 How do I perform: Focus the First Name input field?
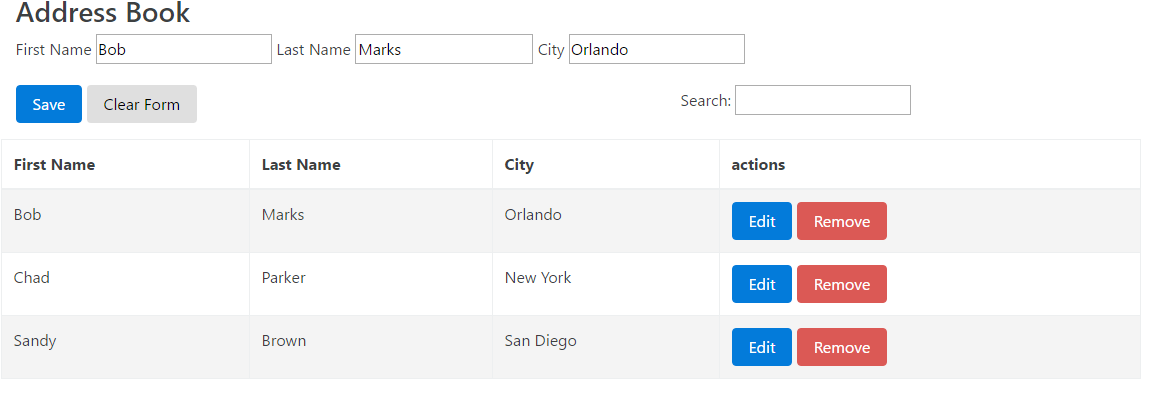pos(184,49)
